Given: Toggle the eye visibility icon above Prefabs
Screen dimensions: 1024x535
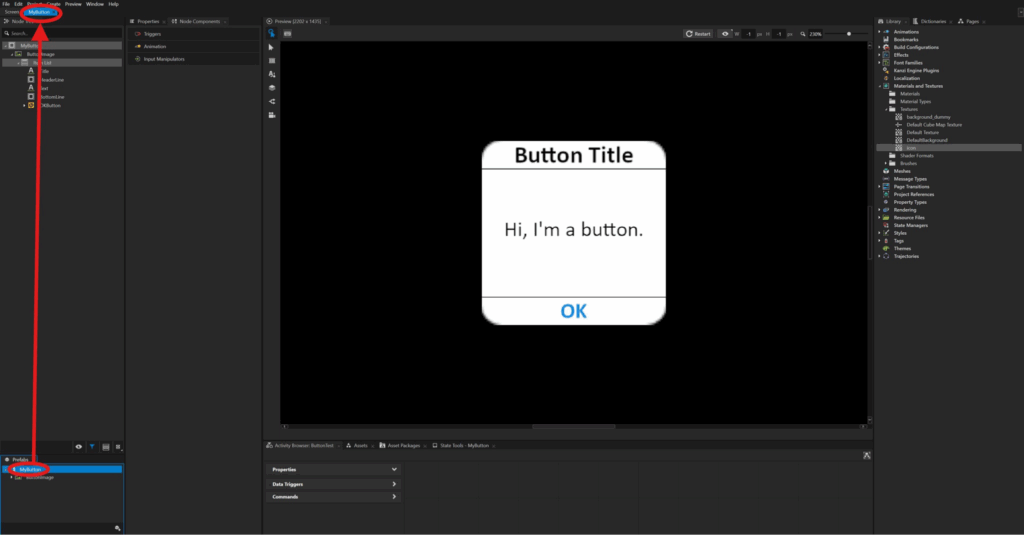Looking at the screenshot, I should (78, 447).
